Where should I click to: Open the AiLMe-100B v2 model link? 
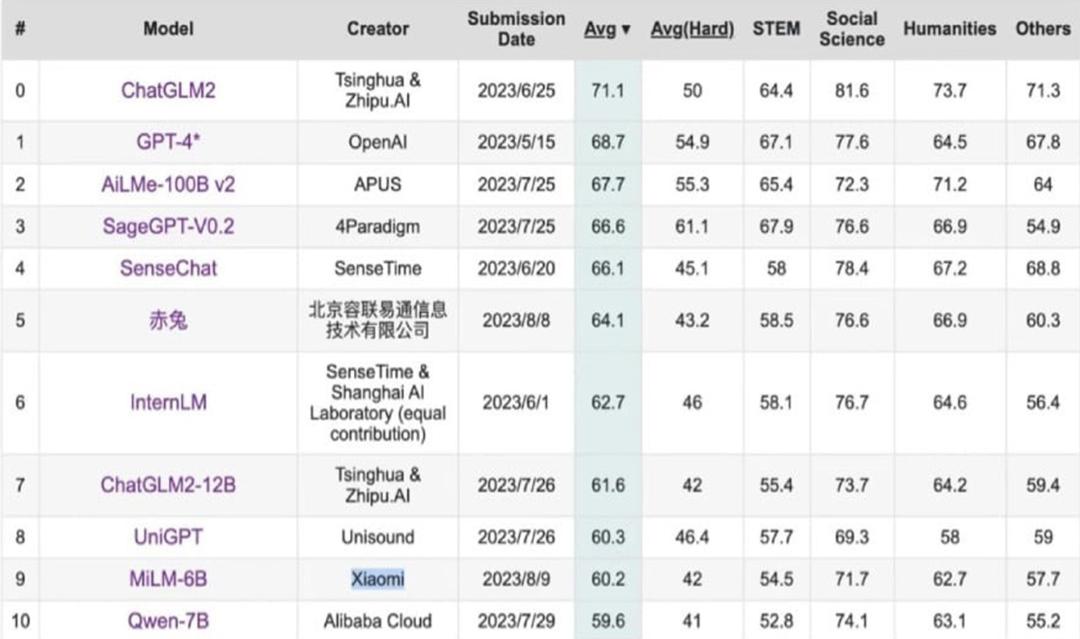pyautogui.click(x=168, y=185)
